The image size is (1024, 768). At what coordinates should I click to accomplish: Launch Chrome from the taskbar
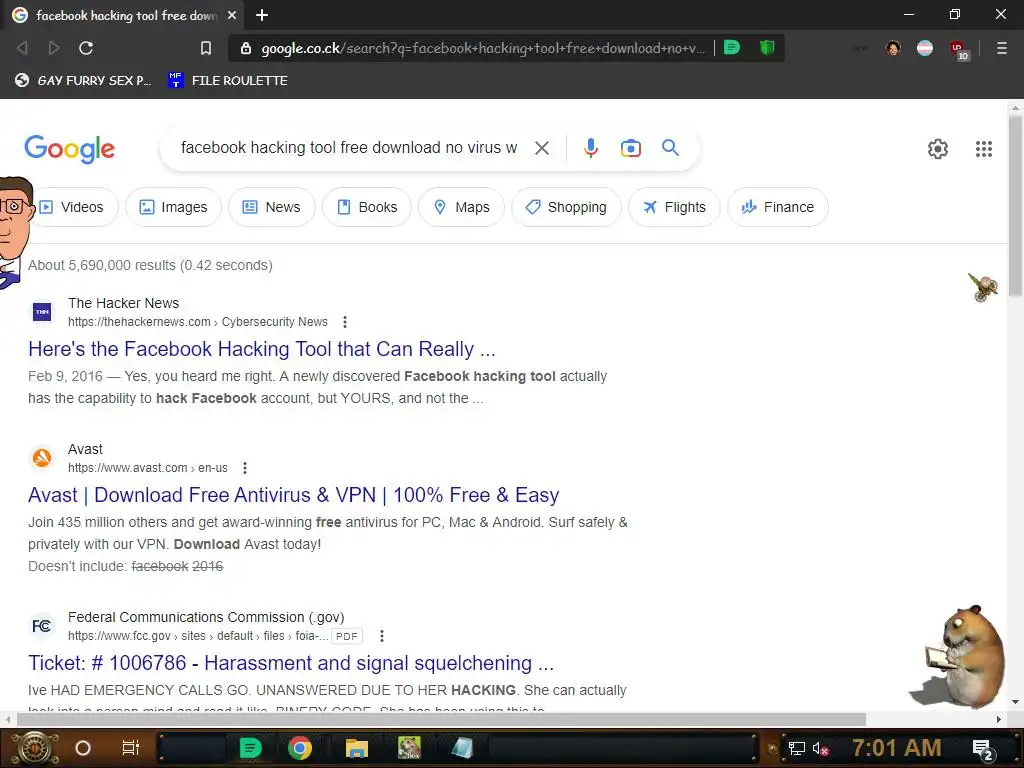click(300, 748)
